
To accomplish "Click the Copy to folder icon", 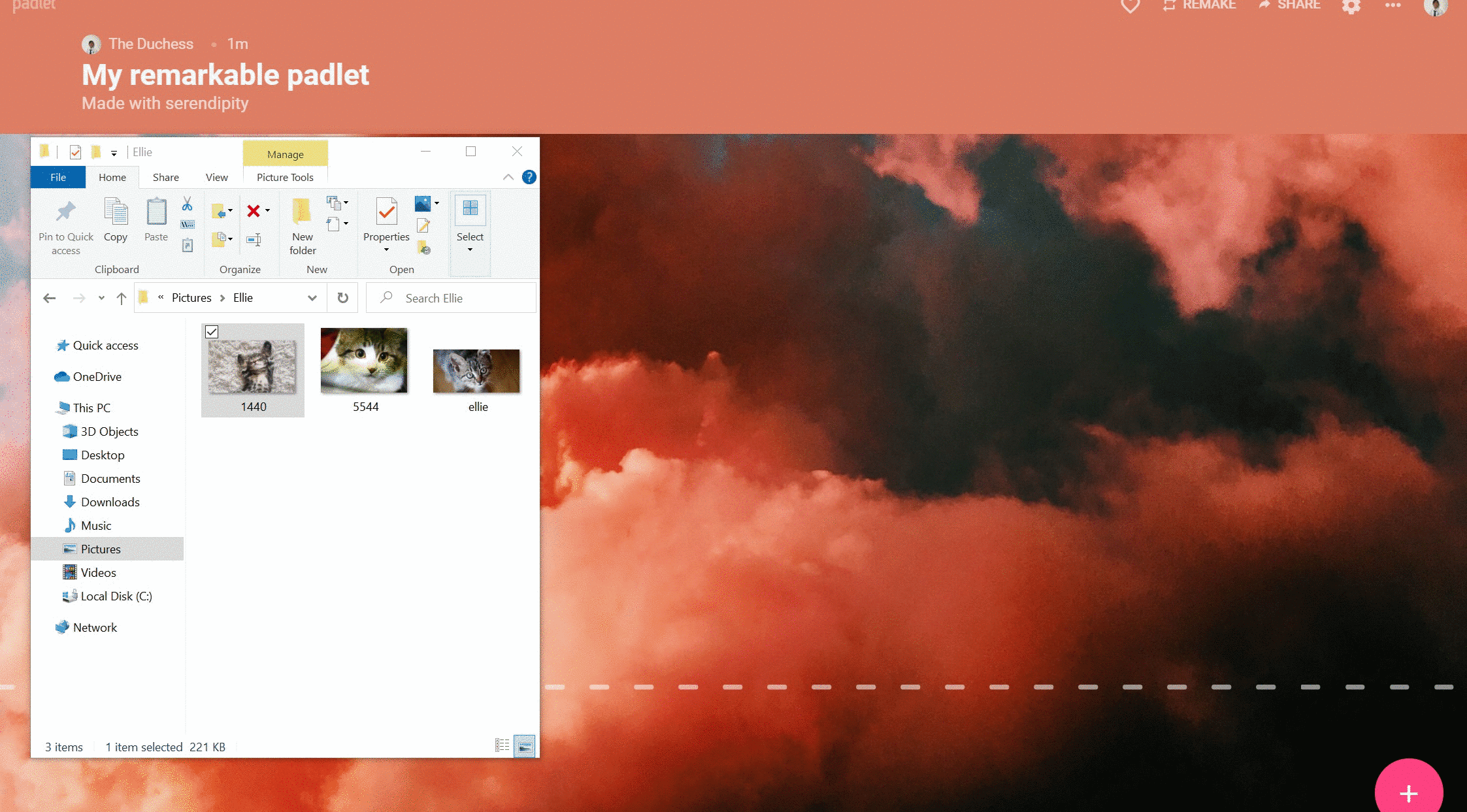I will point(219,239).
